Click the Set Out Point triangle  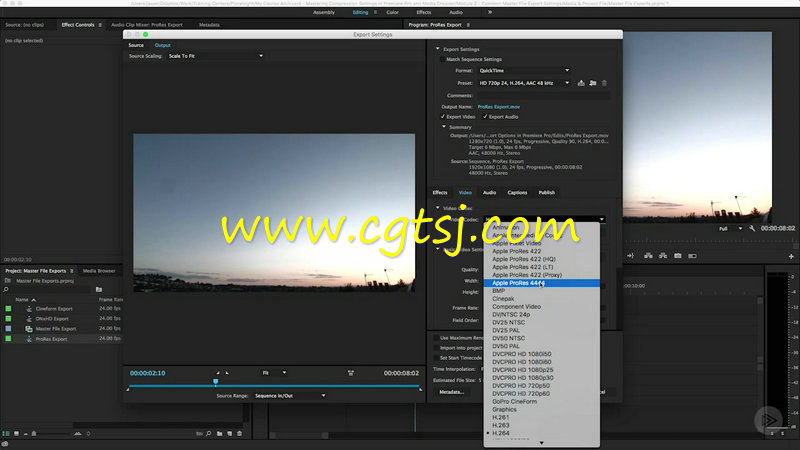[227, 373]
